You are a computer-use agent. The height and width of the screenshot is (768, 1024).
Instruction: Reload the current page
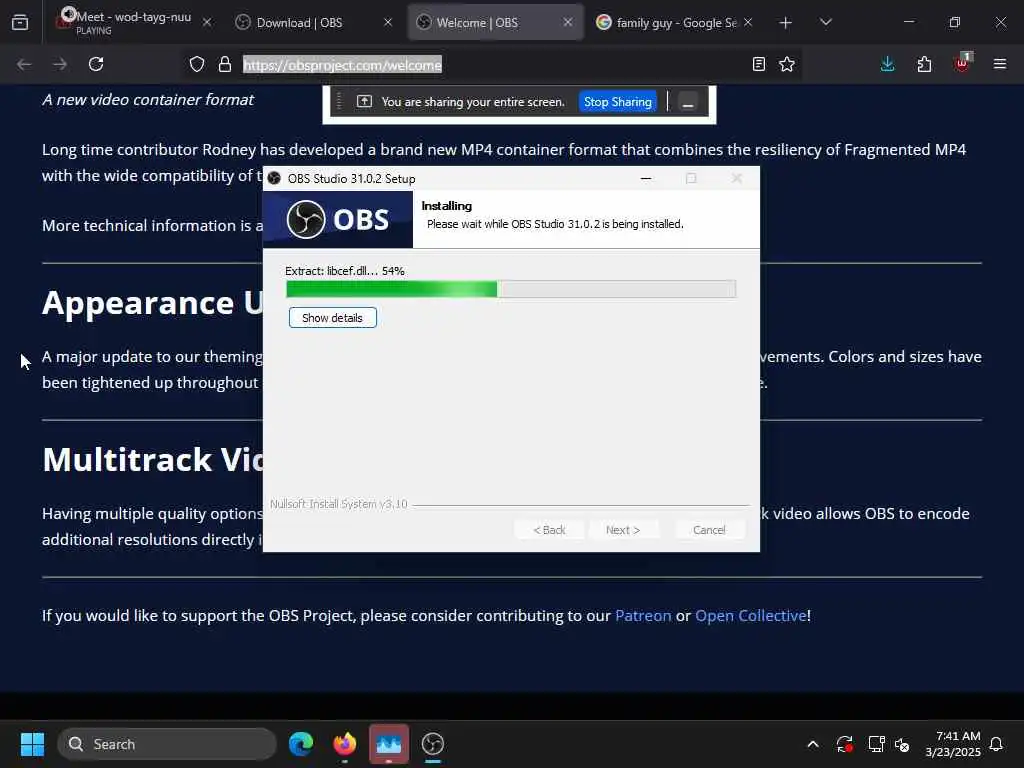(x=96, y=64)
